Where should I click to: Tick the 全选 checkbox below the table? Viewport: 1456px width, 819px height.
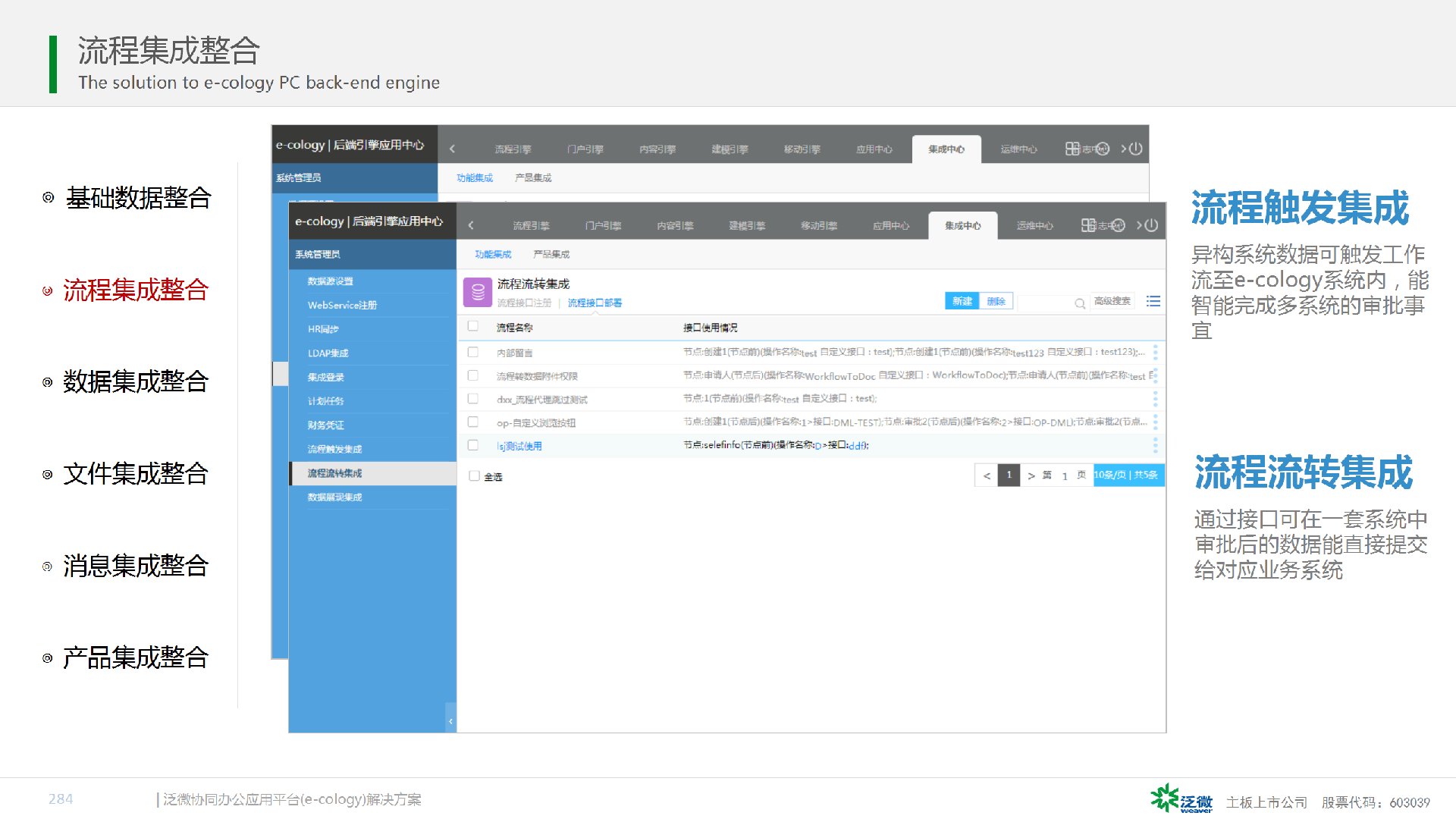(x=474, y=476)
